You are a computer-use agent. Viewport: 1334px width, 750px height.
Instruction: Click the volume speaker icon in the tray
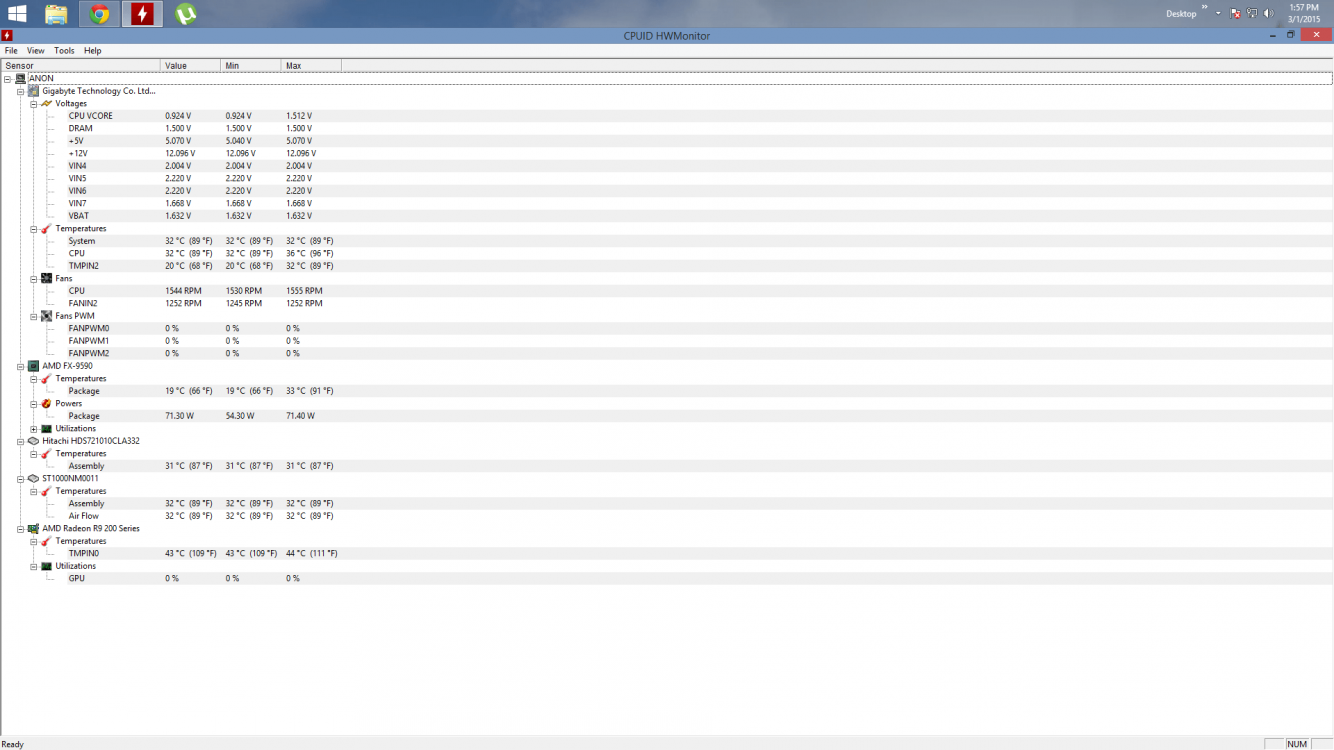click(x=1267, y=14)
